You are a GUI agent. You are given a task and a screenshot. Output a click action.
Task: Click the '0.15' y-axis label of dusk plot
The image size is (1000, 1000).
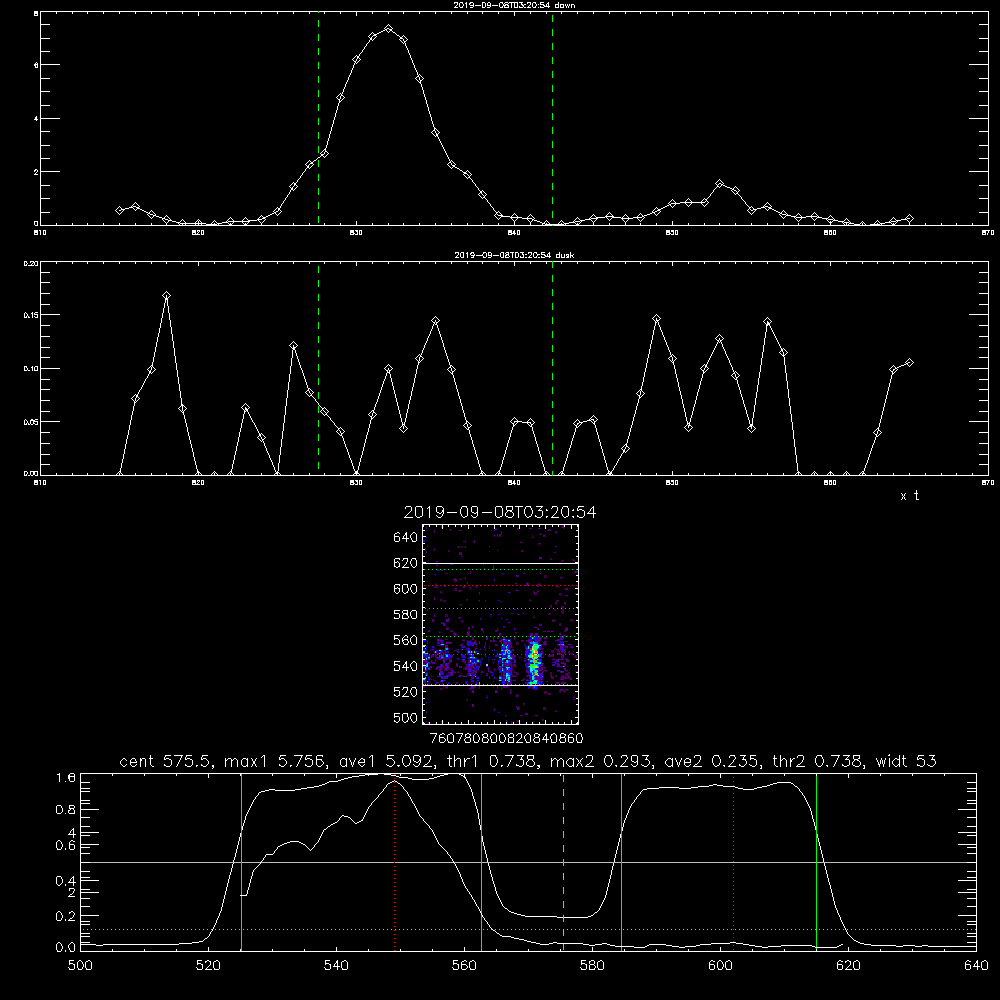[31, 315]
